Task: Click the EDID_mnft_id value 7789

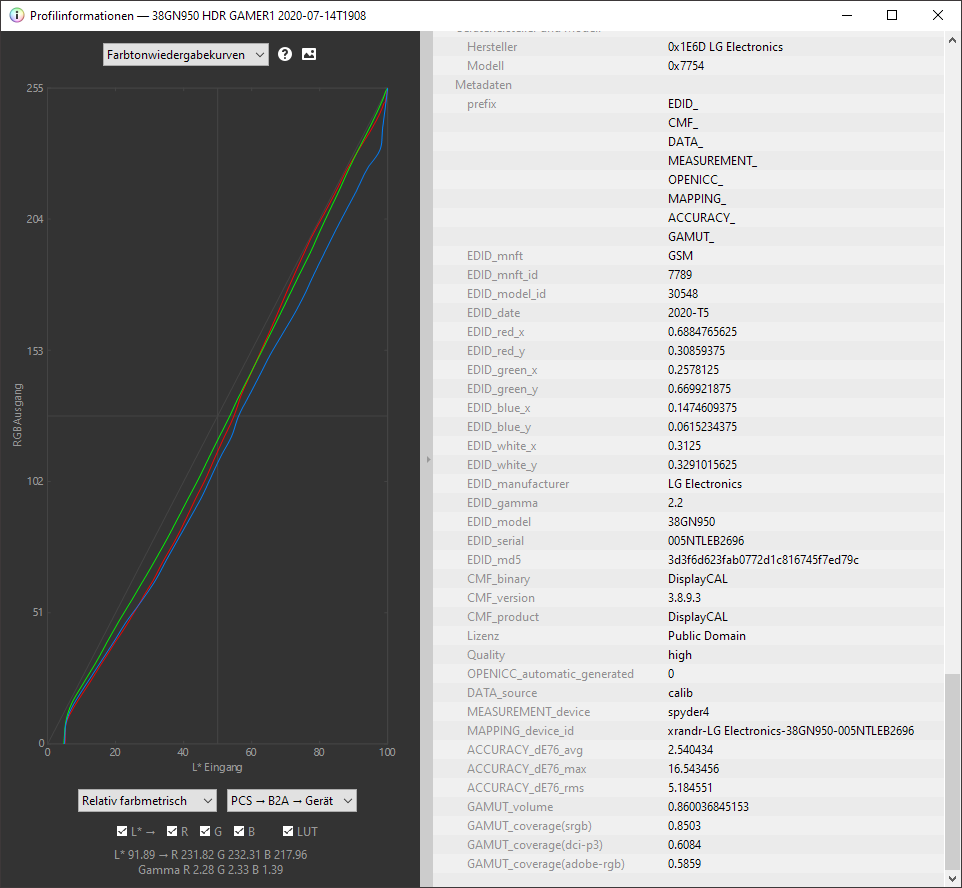Action: click(680, 275)
